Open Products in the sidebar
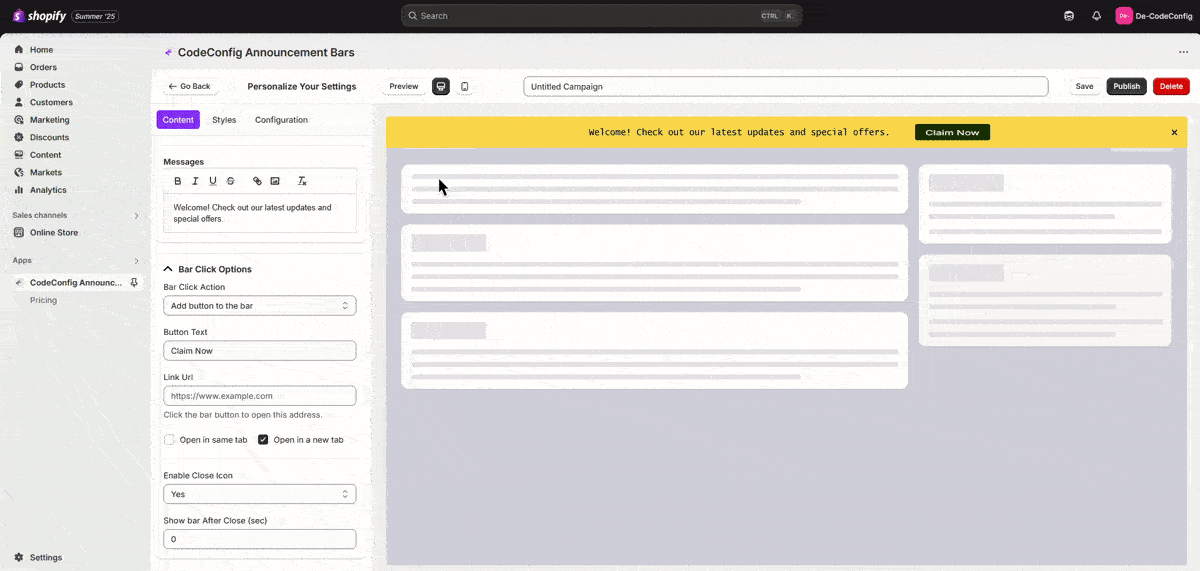Viewport: 1200px width, 571px height. (47, 85)
